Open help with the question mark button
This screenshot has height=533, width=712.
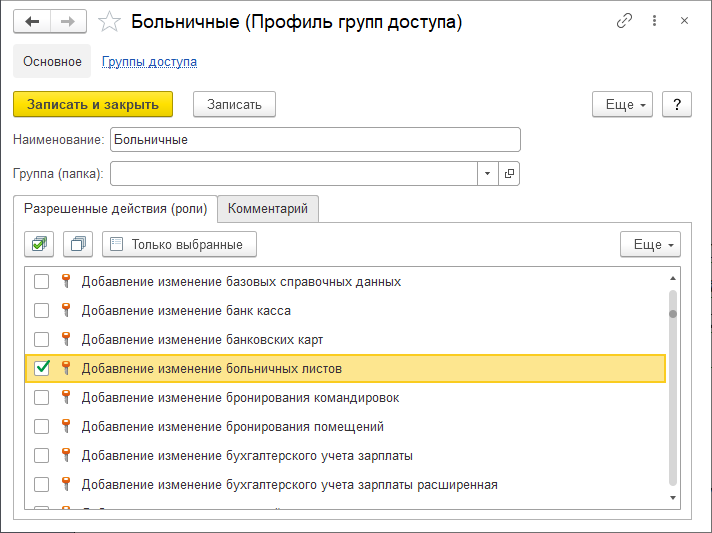click(677, 104)
